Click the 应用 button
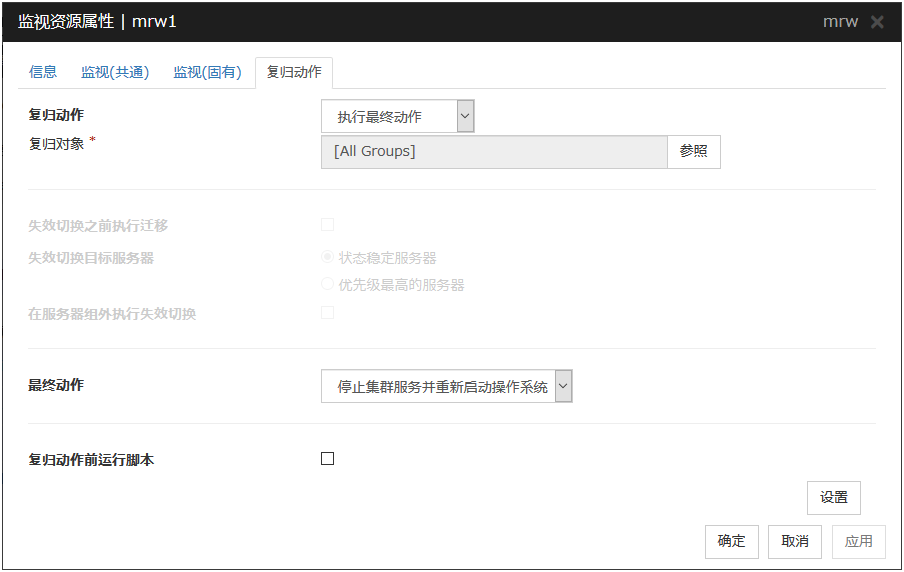This screenshot has height=572, width=904. 858,541
